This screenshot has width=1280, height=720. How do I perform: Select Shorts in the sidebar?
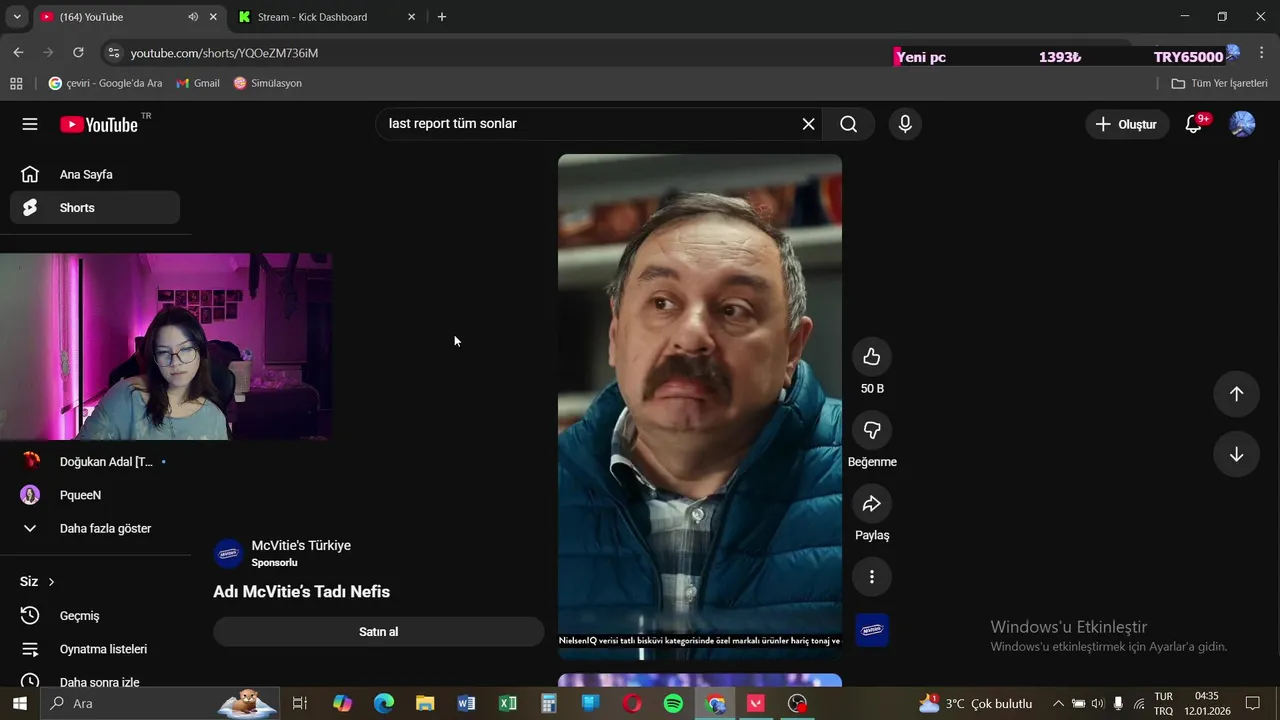coord(95,208)
